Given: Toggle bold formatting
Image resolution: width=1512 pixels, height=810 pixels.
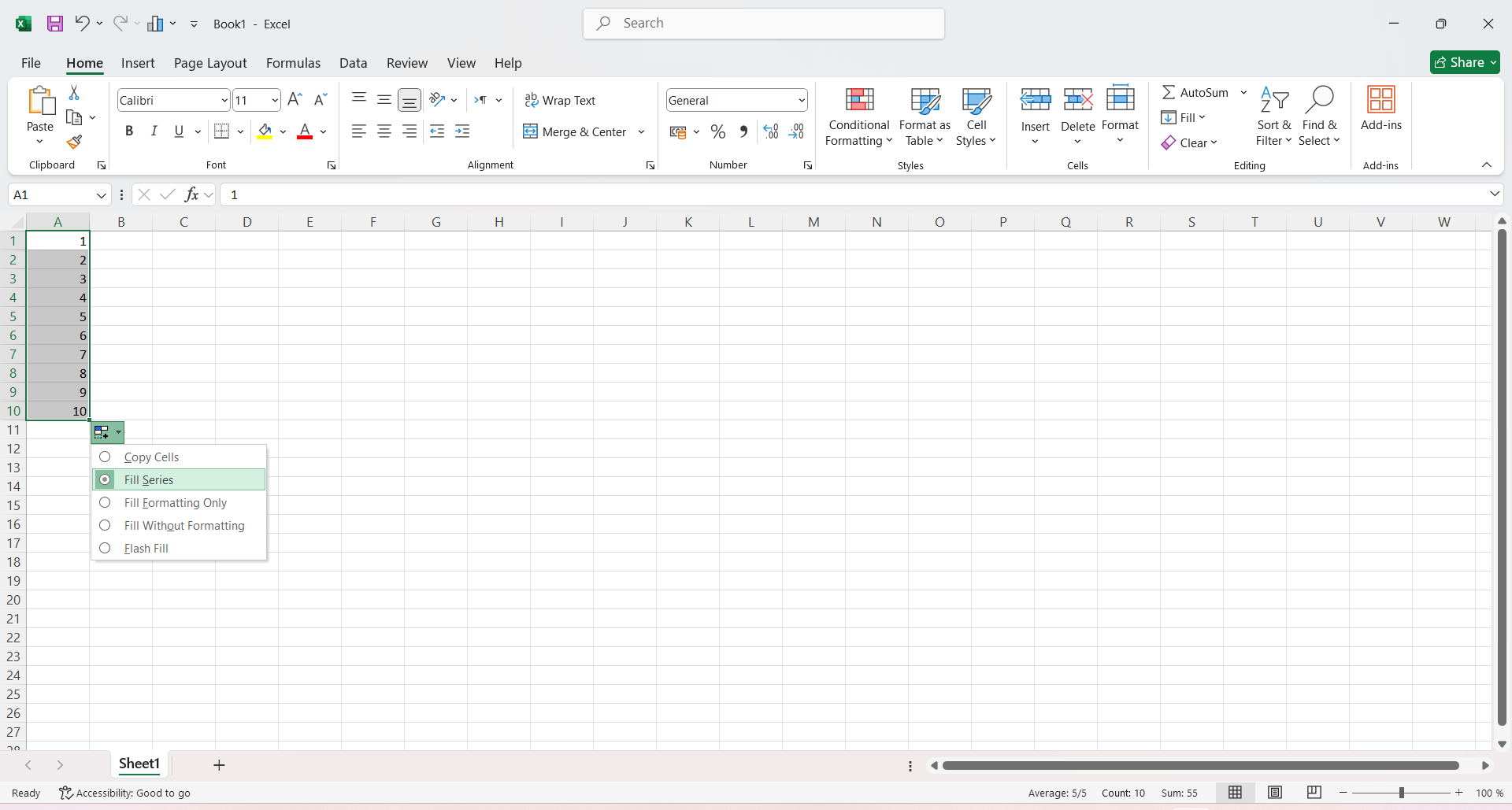Looking at the screenshot, I should point(129,131).
